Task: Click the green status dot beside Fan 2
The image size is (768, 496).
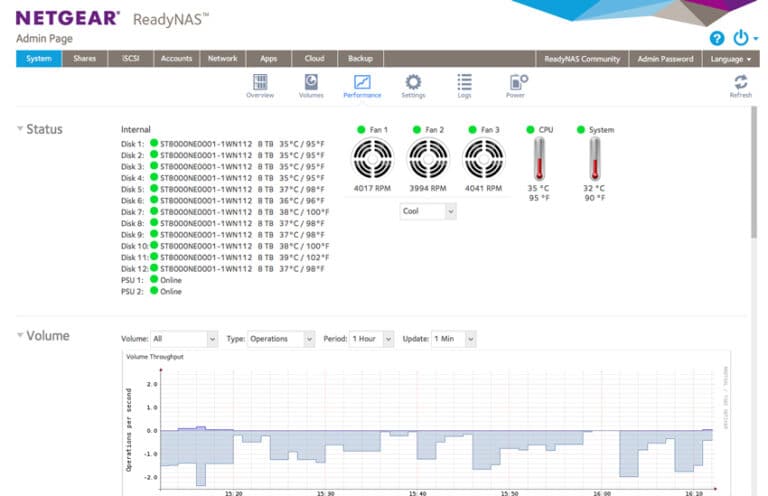Action: 417,129
